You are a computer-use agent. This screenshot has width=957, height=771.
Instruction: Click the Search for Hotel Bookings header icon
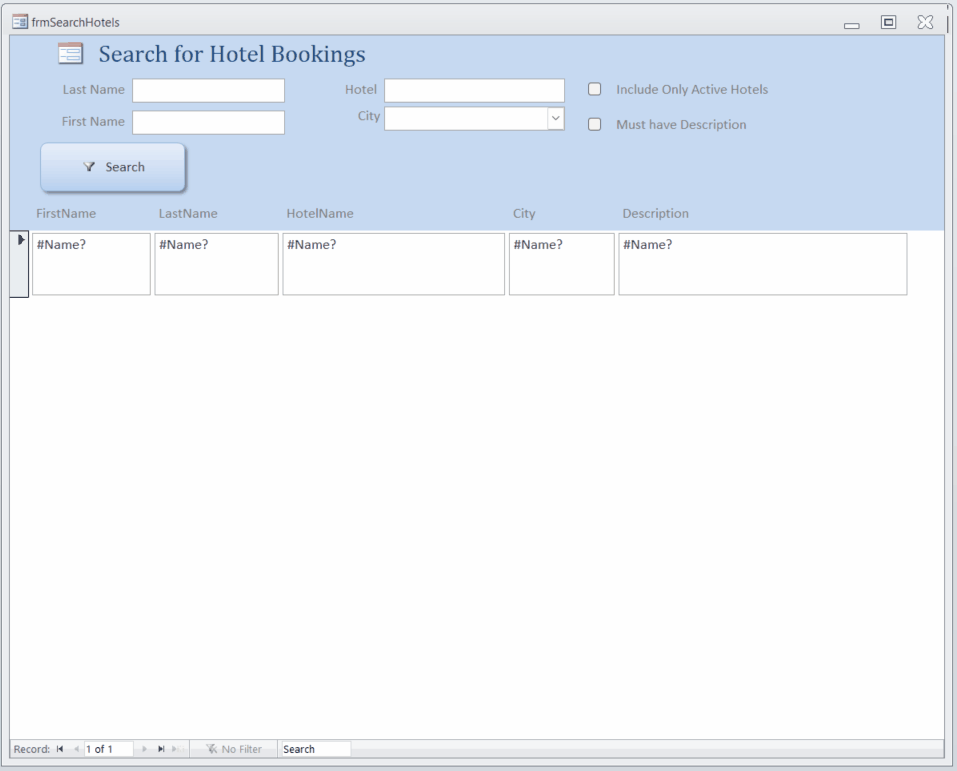[x=68, y=52]
